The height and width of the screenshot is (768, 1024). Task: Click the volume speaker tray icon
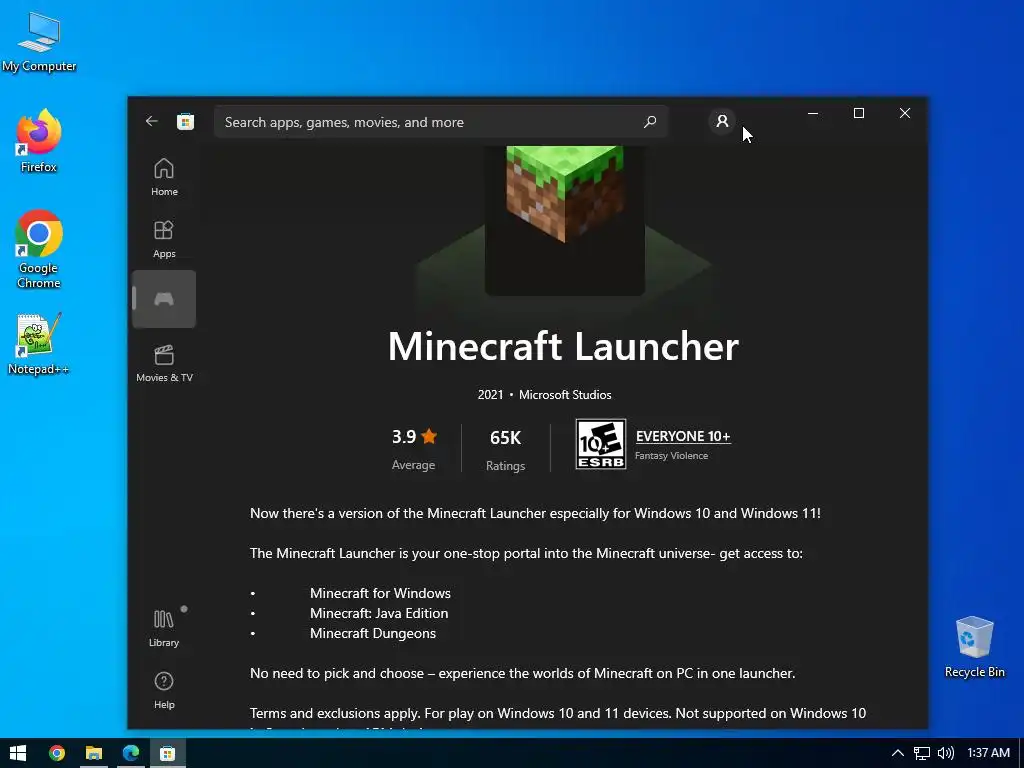[x=946, y=753]
